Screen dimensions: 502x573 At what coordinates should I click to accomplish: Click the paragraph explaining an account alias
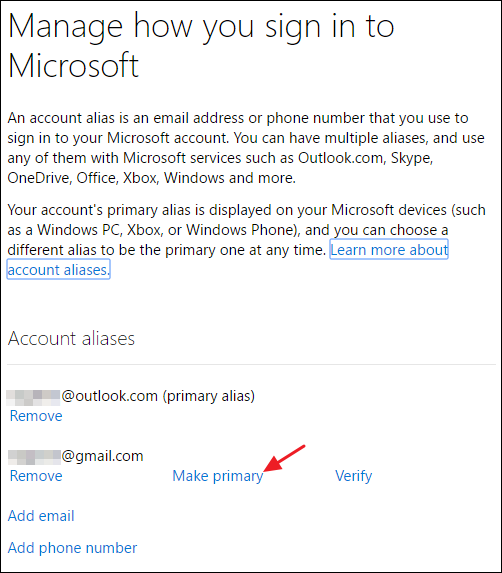(x=246, y=148)
